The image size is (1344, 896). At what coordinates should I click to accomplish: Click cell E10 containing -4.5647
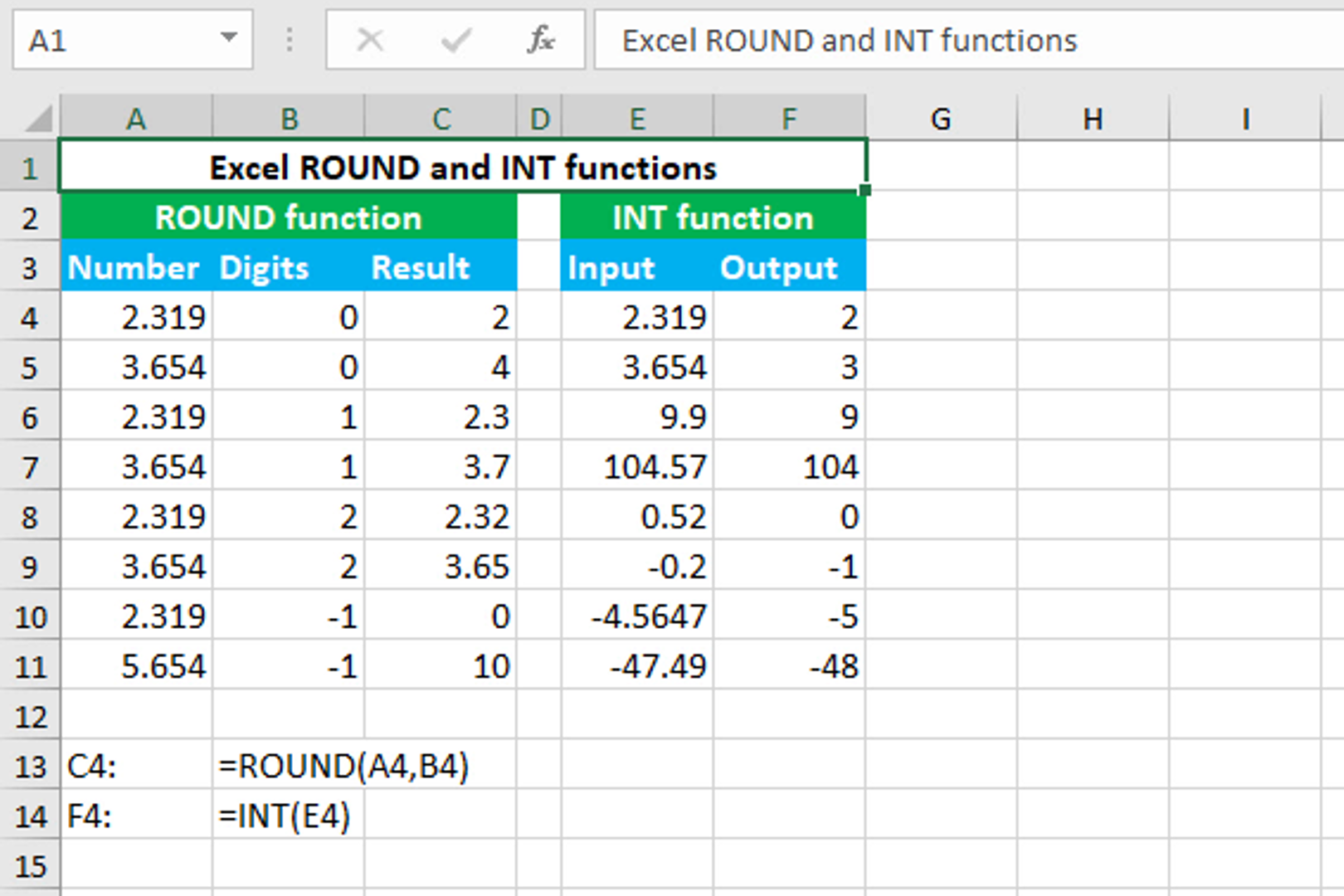pyautogui.click(x=637, y=616)
